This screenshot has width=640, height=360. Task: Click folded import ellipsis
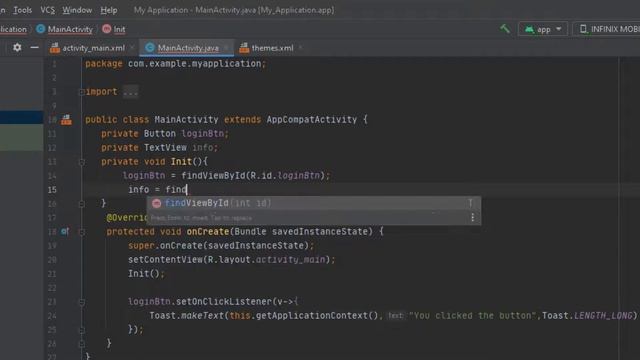pyautogui.click(x=131, y=92)
